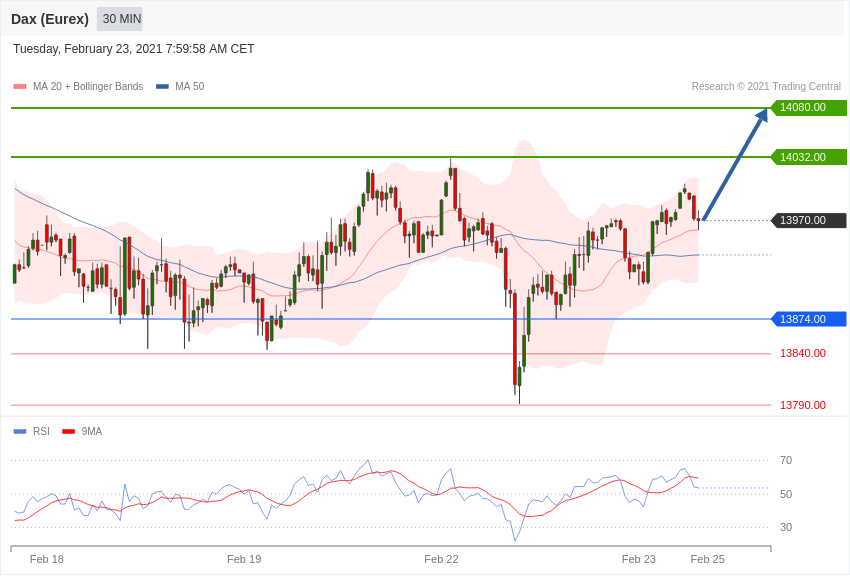Click the MA 20 + Bollinger Bands legend label

coord(88,86)
